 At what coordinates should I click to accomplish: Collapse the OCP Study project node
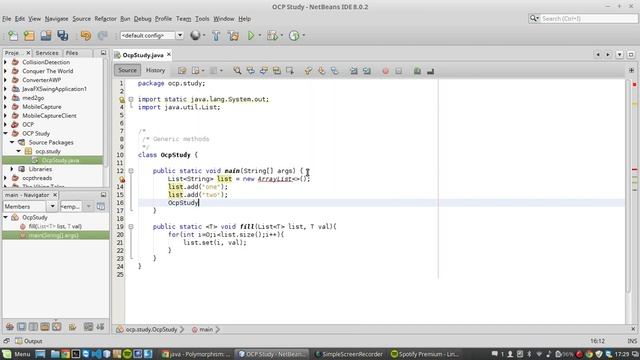tap(5, 133)
